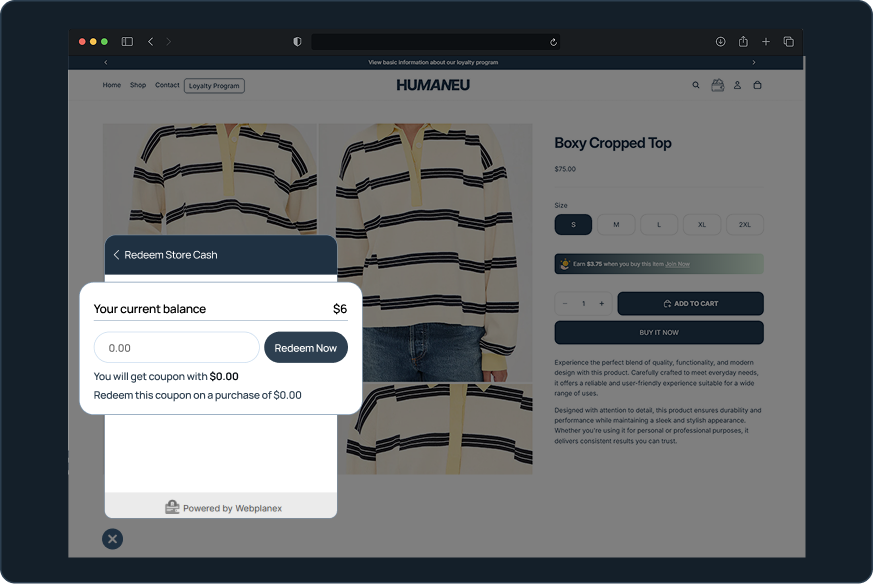Viewport: 873px width, 584px height.
Task: Open the account profile icon
Action: coord(737,85)
